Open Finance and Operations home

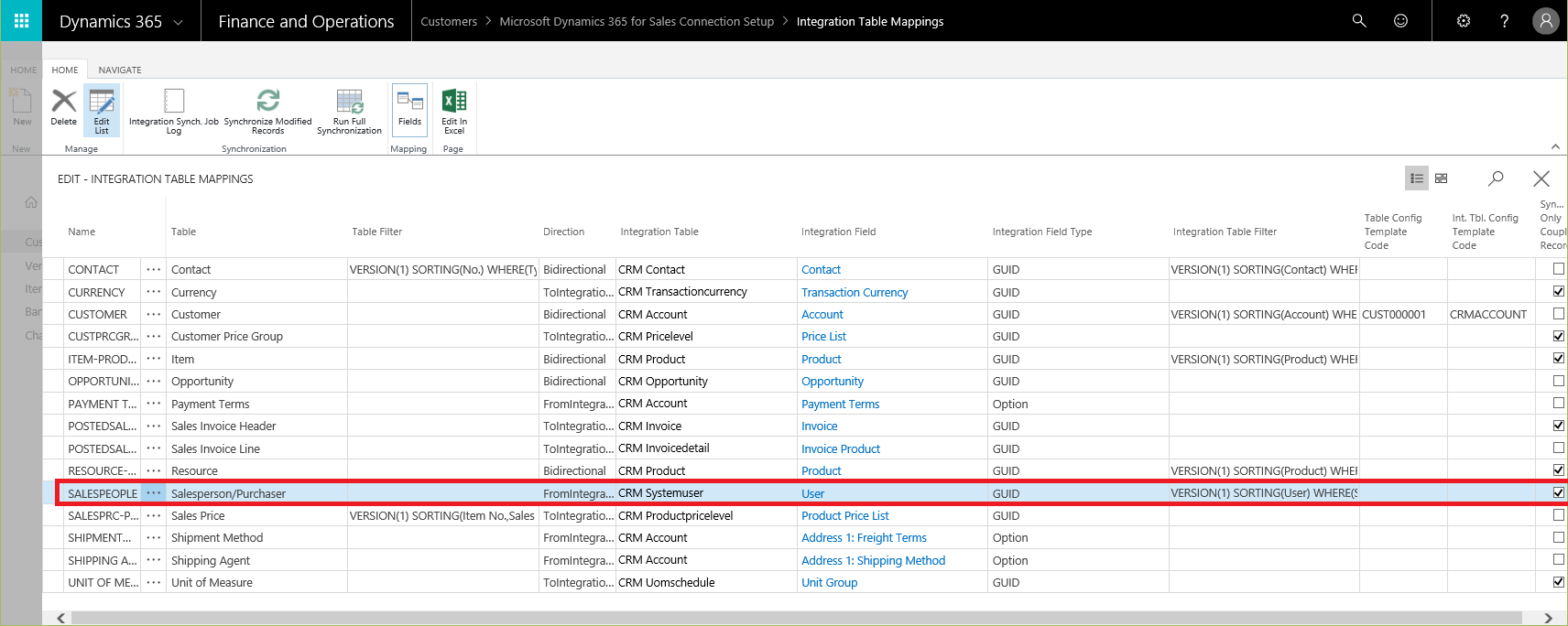click(306, 21)
